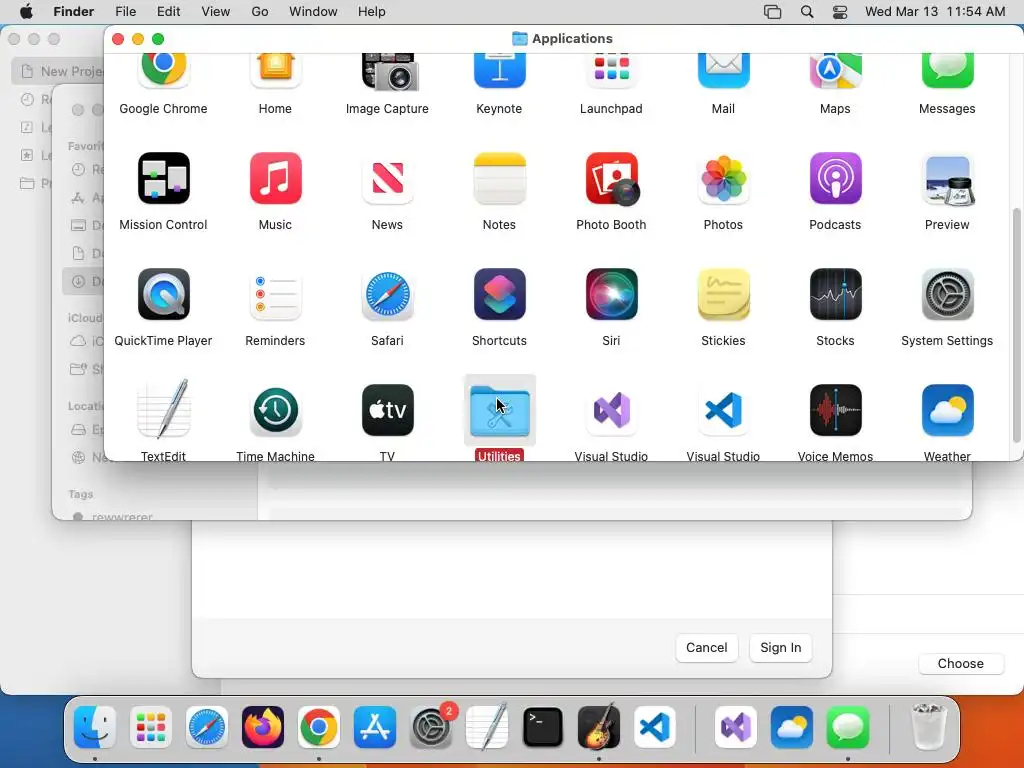Open Google Chrome in Applications window

(x=163, y=72)
